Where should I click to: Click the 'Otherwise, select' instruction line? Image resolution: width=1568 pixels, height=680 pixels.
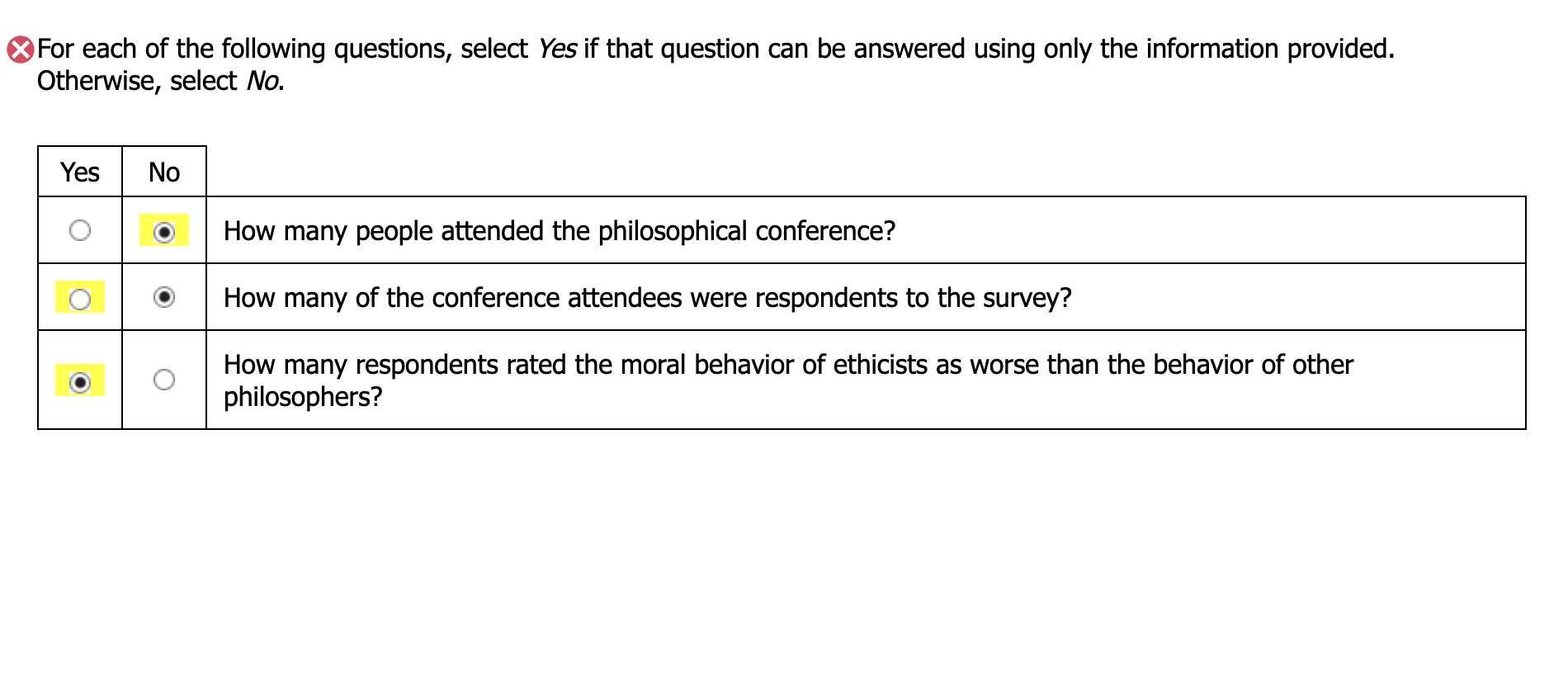coord(137,82)
